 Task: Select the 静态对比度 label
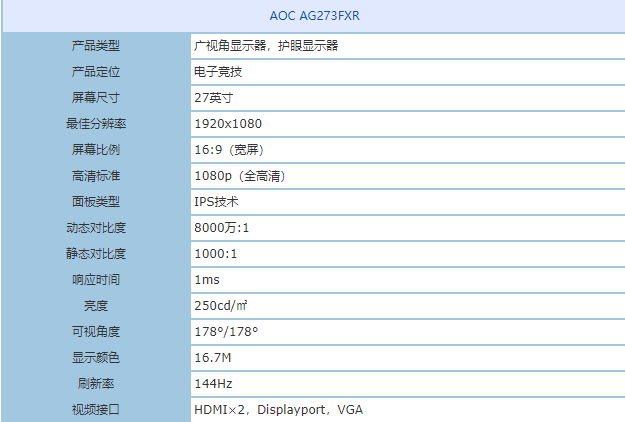pos(96,254)
